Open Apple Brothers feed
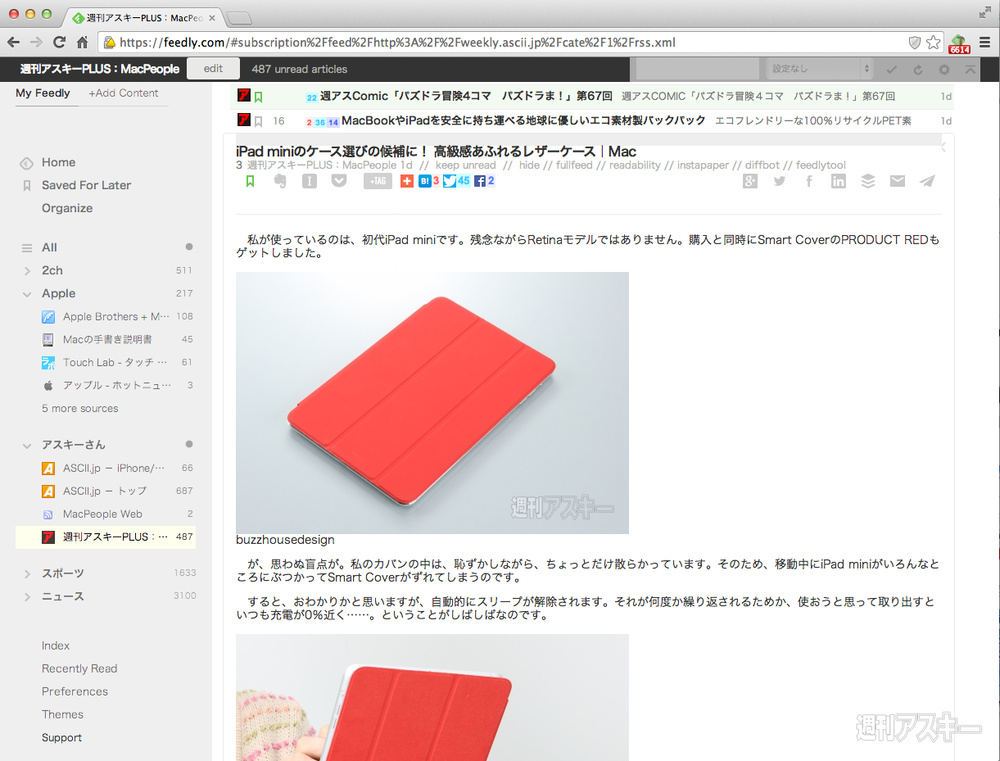The width and height of the screenshot is (1000, 761). pos(116,316)
